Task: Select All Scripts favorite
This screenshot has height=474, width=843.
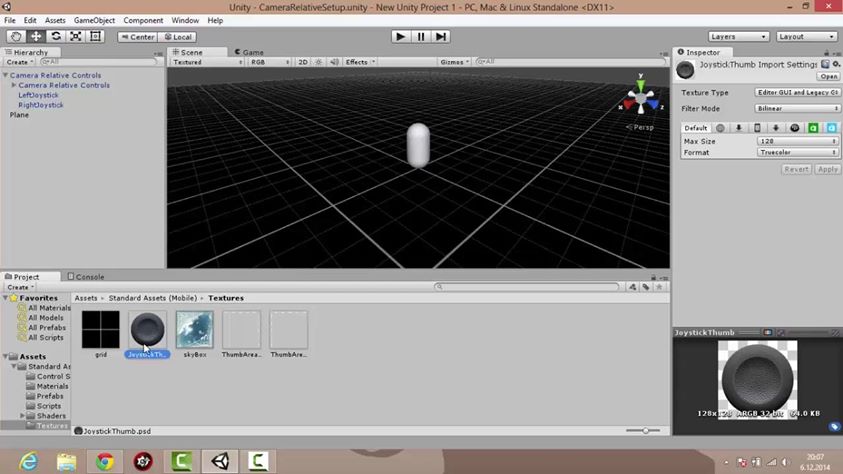Action: tap(41, 337)
